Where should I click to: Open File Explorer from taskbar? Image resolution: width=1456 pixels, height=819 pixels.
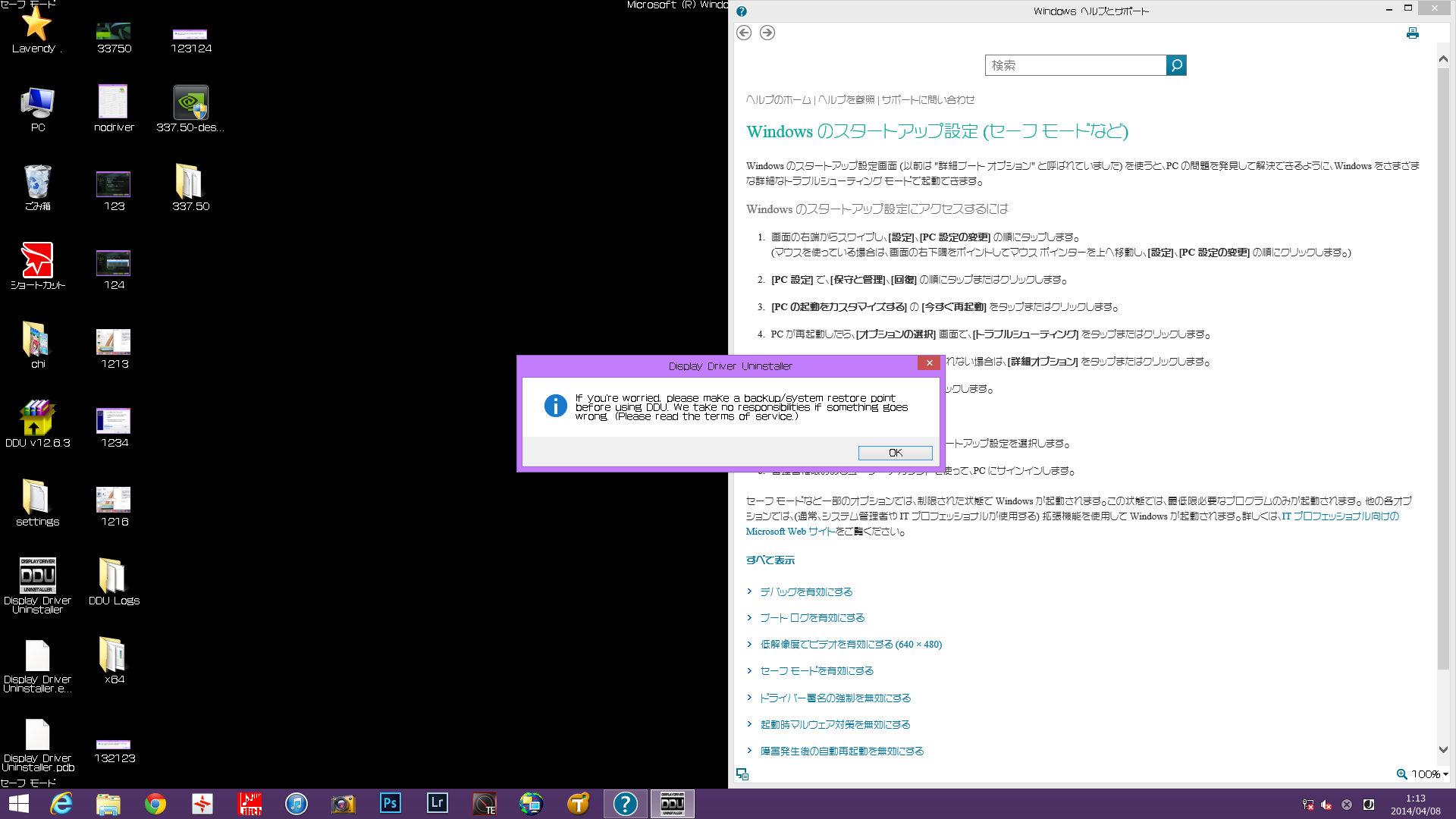[x=108, y=804]
